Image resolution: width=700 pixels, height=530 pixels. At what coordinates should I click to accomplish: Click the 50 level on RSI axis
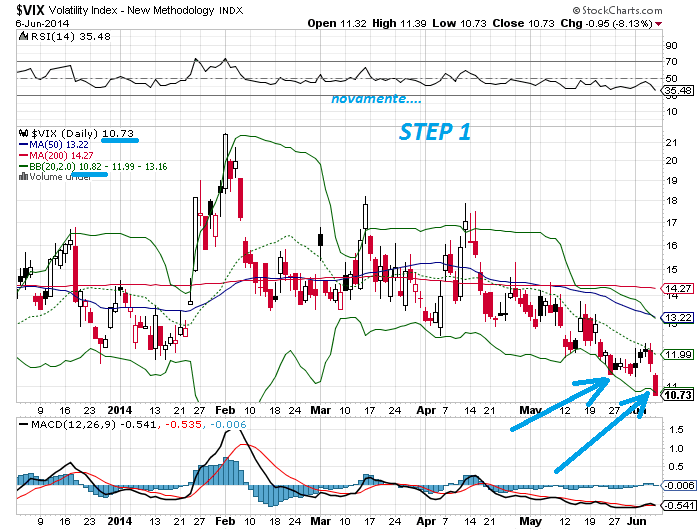671,79
